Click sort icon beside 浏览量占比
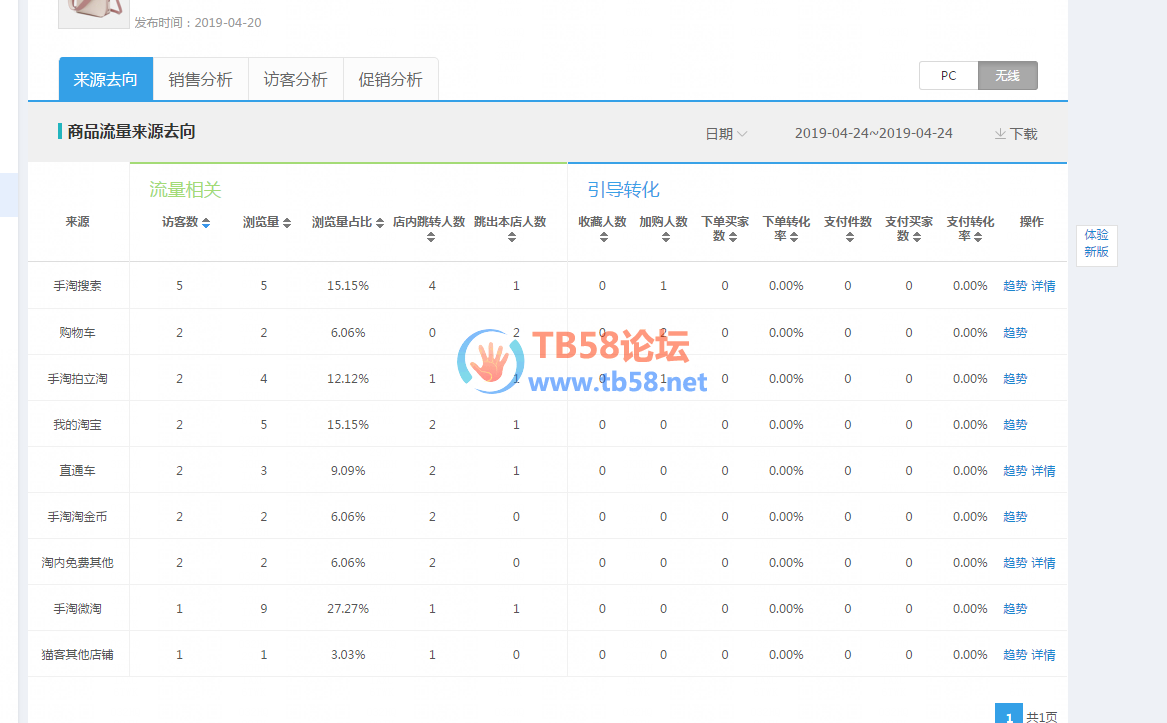 coord(380,223)
